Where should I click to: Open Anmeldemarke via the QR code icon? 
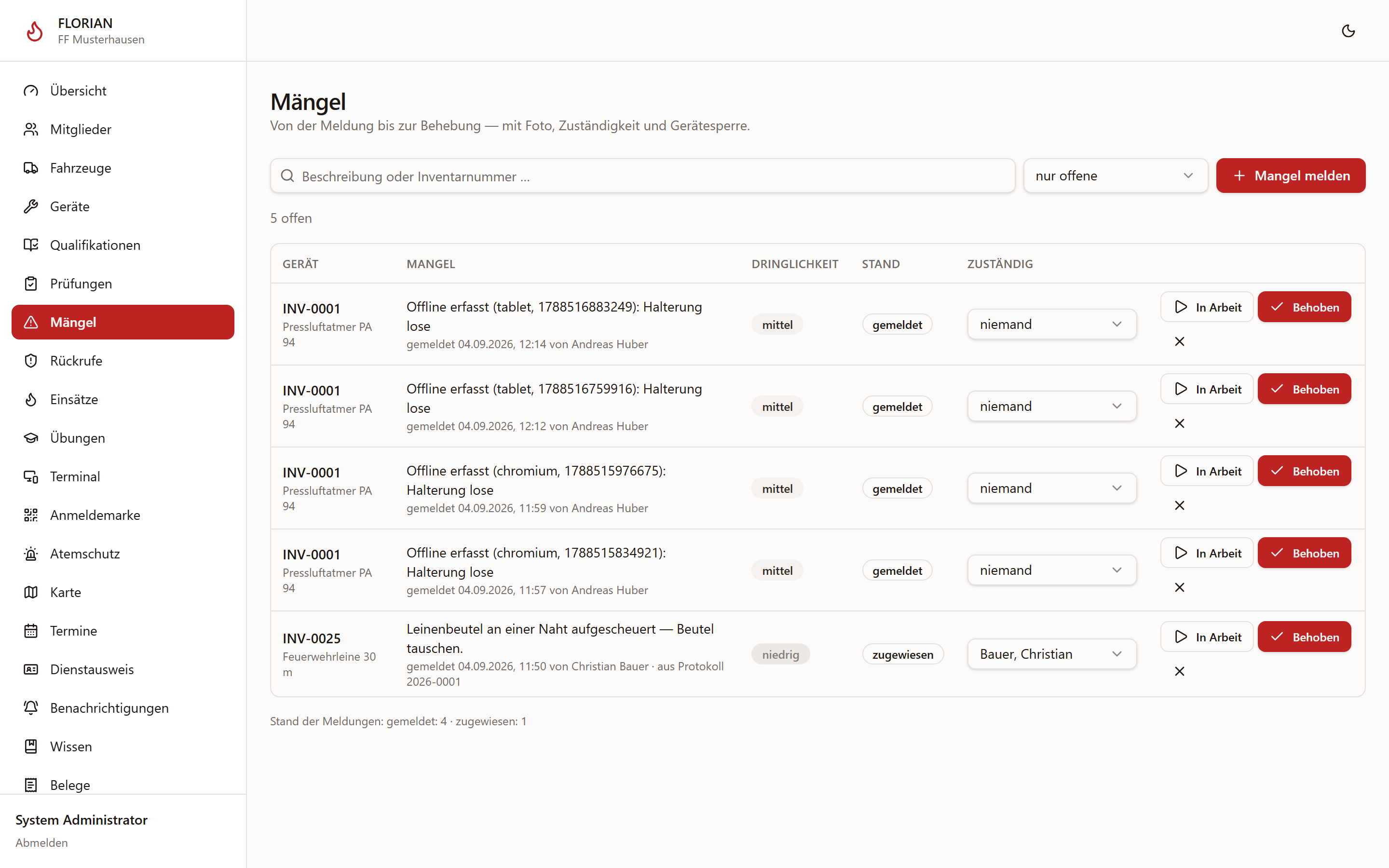coord(31,515)
